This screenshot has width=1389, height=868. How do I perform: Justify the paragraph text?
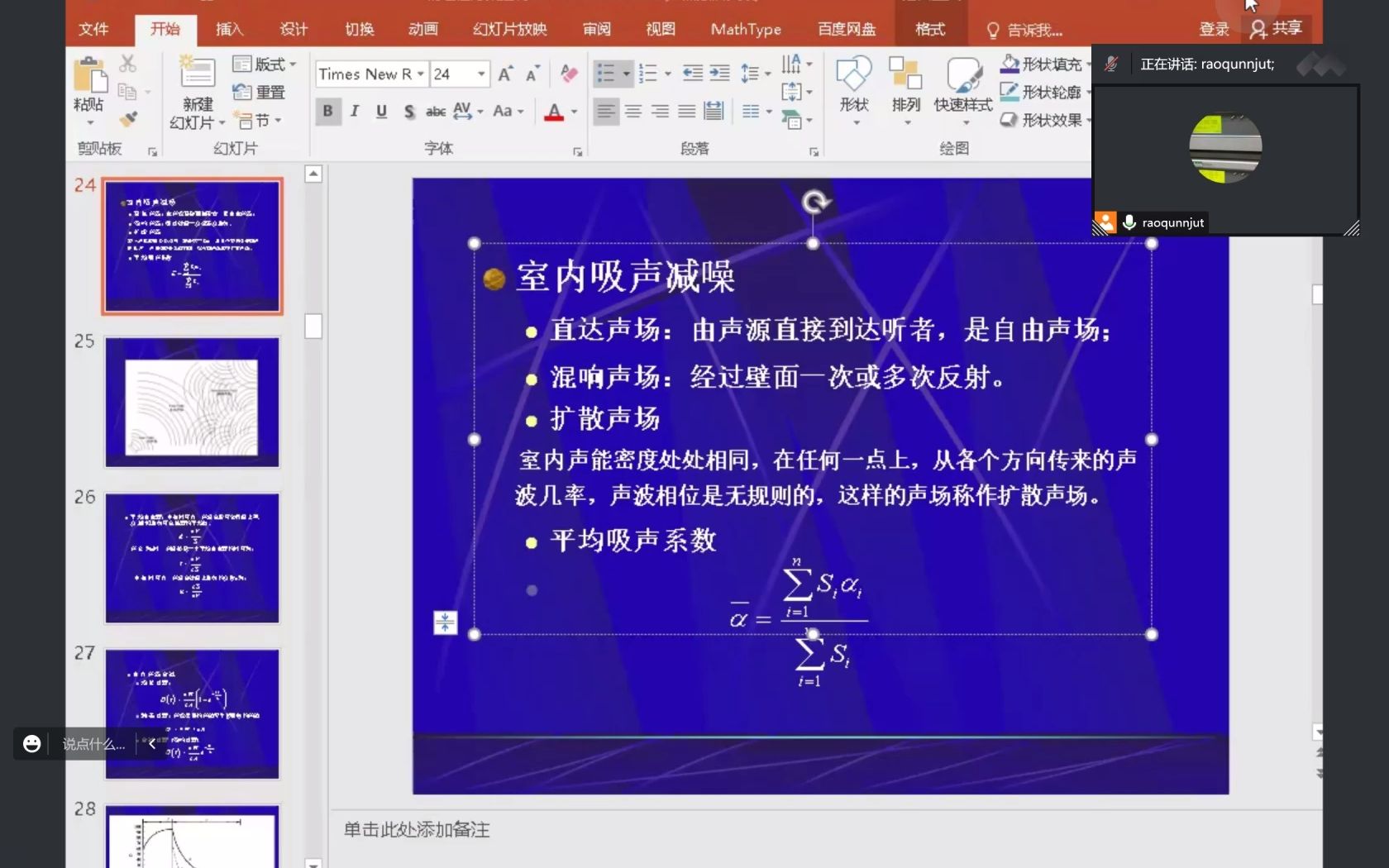(x=686, y=111)
